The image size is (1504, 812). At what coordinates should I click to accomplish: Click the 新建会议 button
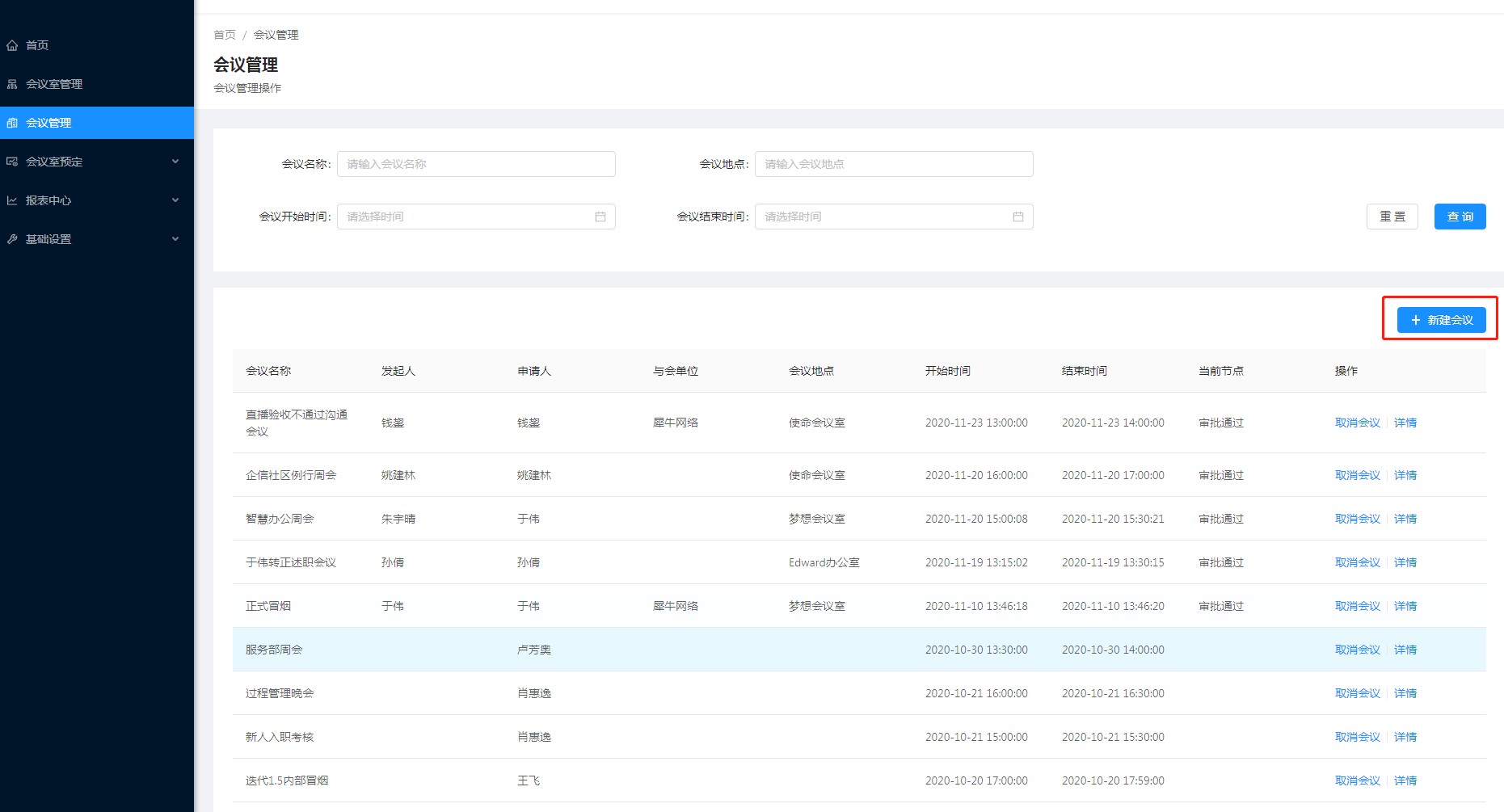click(1441, 320)
